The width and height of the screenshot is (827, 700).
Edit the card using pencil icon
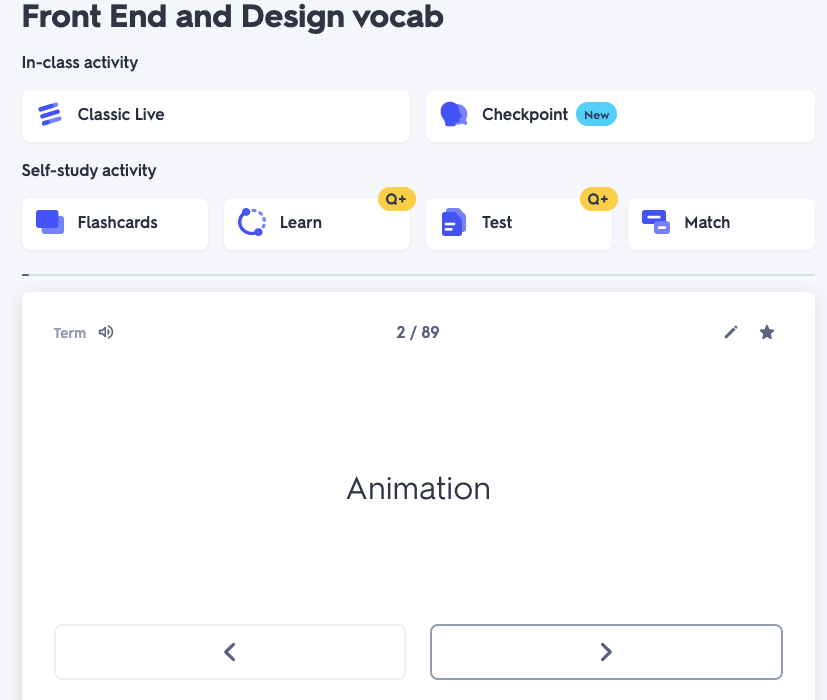pos(731,332)
